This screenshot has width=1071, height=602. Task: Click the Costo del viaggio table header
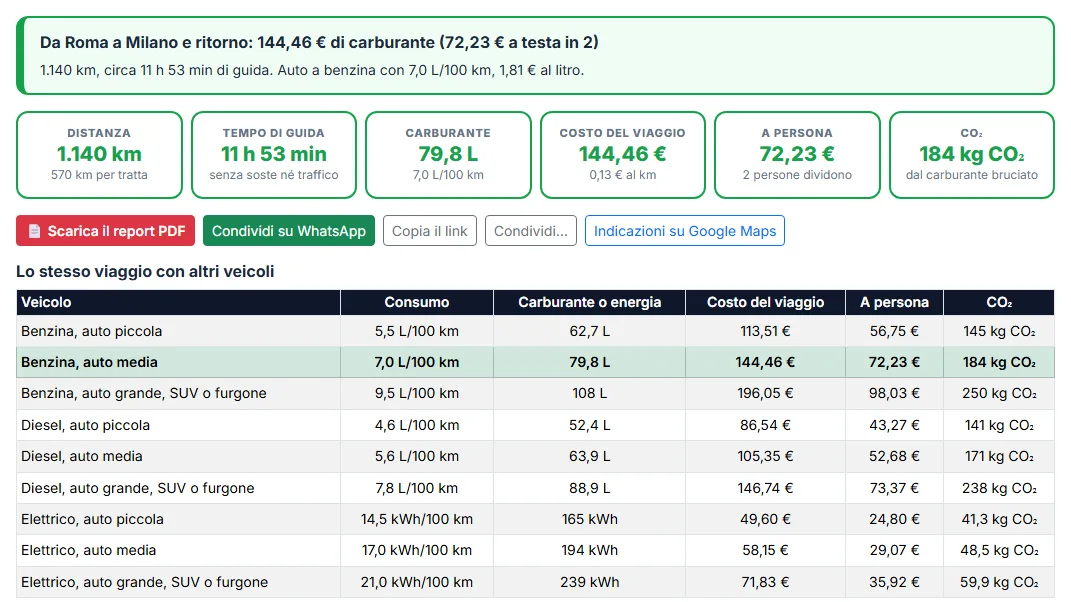tap(765, 302)
